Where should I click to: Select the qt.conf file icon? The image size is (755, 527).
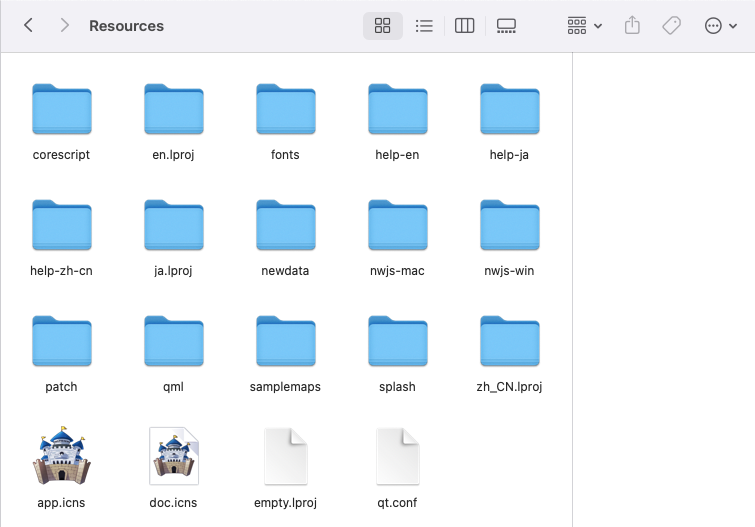(398, 456)
